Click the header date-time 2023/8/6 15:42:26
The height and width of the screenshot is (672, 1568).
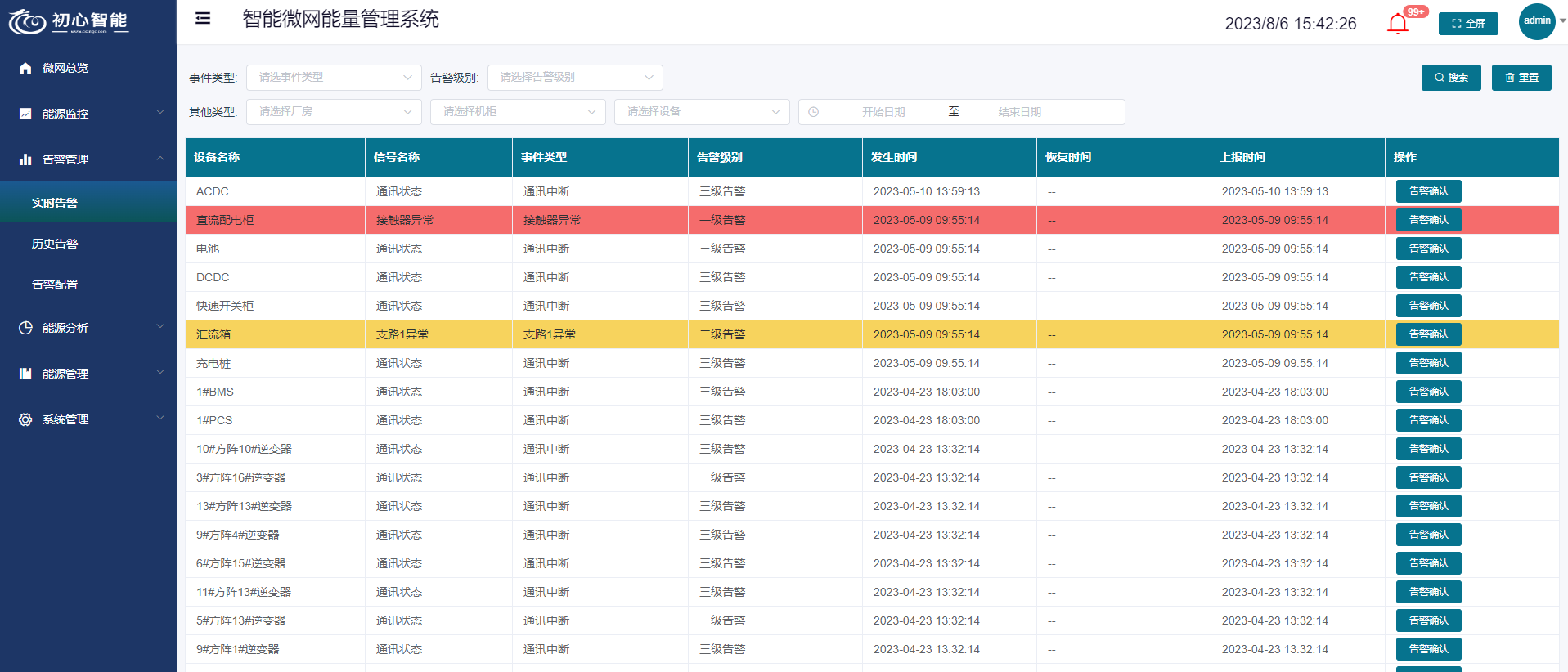pos(1291,24)
